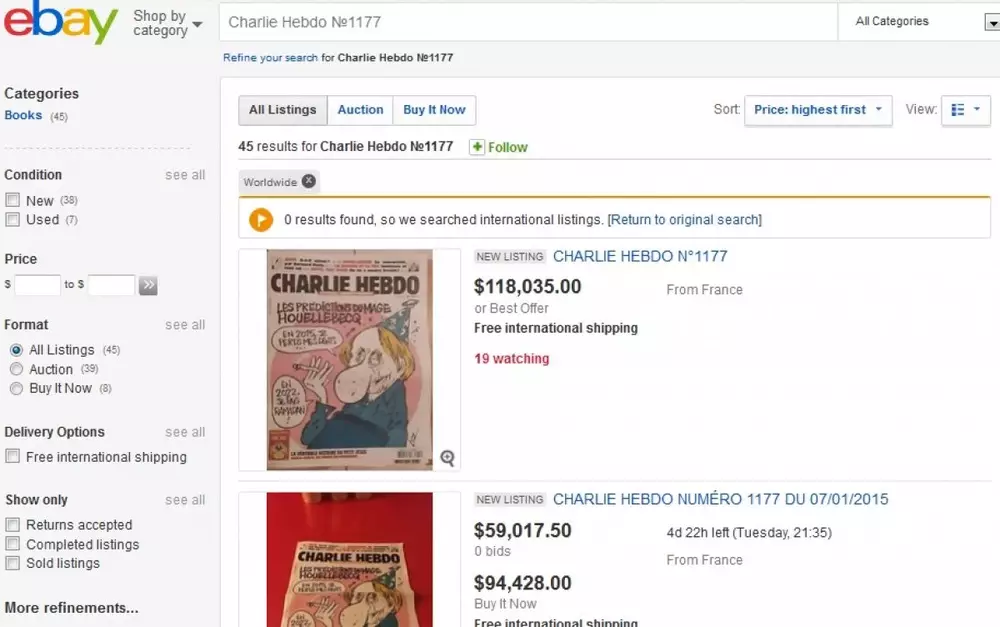Zoom the first listing image magnifier
Image resolution: width=1000 pixels, height=627 pixels.
pyautogui.click(x=447, y=458)
